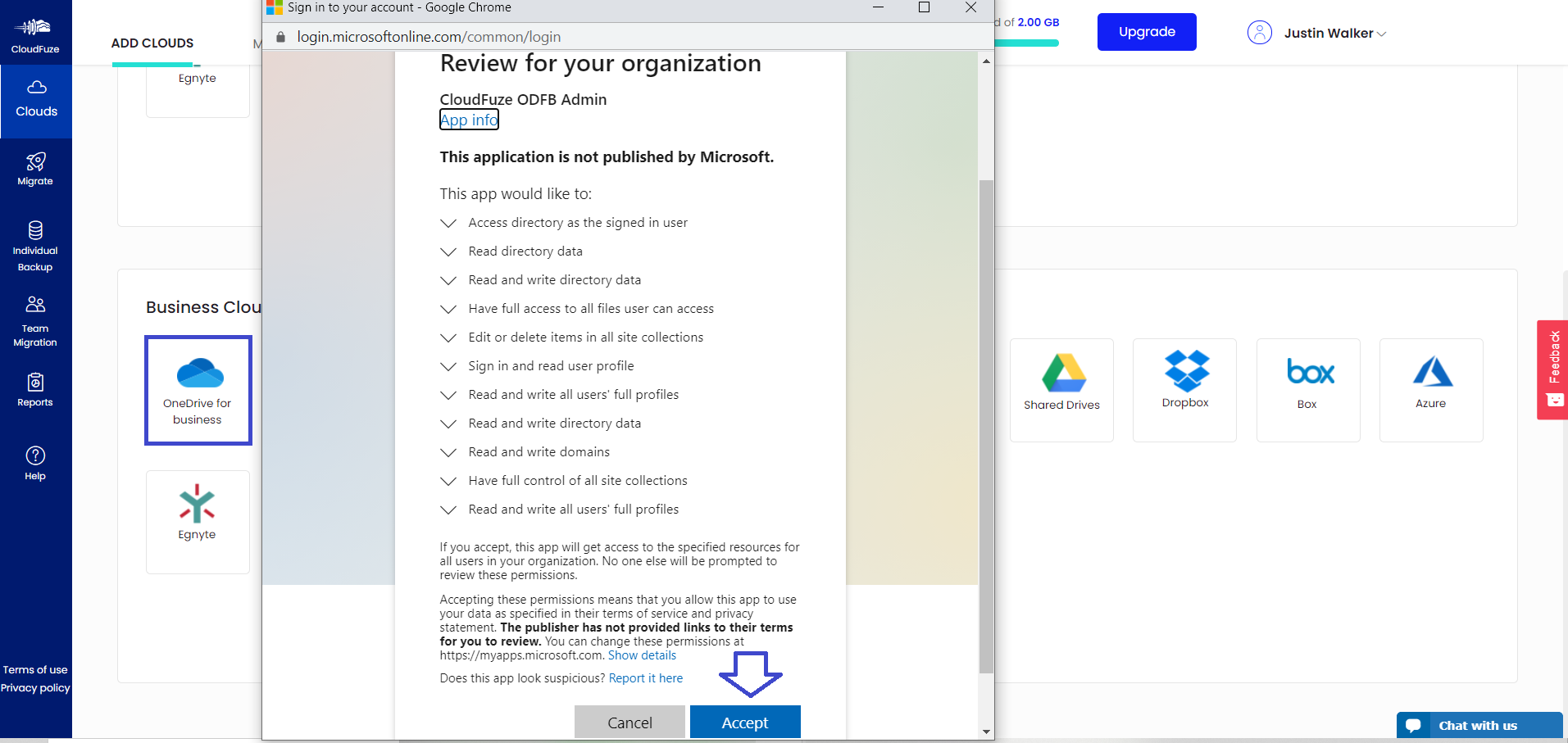This screenshot has width=1568, height=743.
Task: Open the Feedback side tab
Action: pyautogui.click(x=1552, y=369)
